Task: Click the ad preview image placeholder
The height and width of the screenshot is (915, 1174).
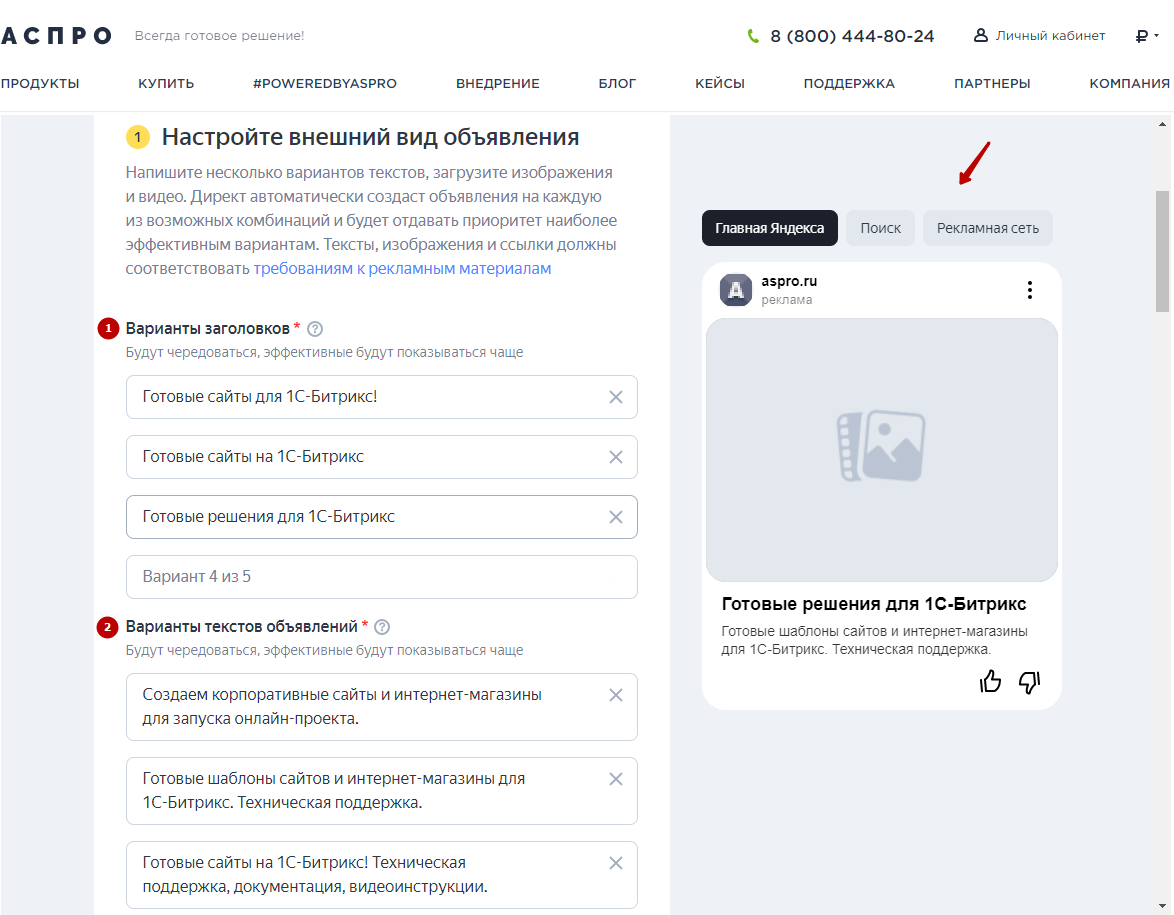Action: [881, 450]
